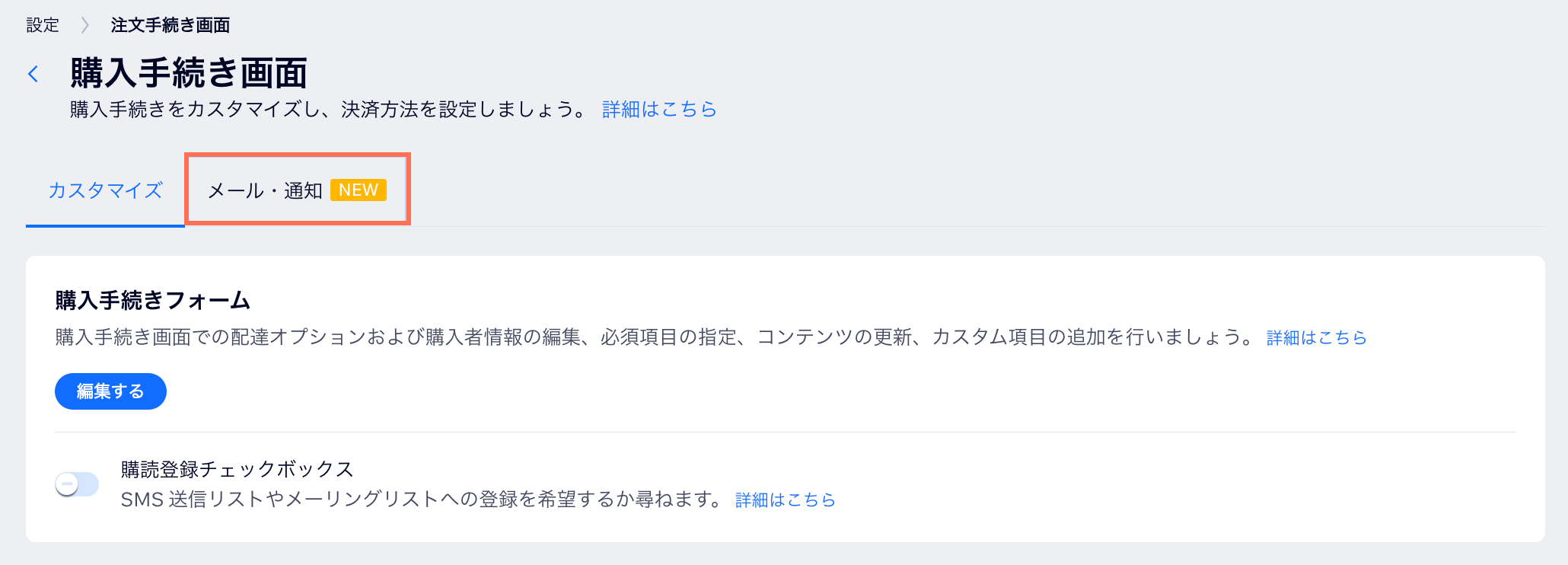Switch to the メール・通知 tab
The width and height of the screenshot is (1568, 565).
(x=266, y=190)
